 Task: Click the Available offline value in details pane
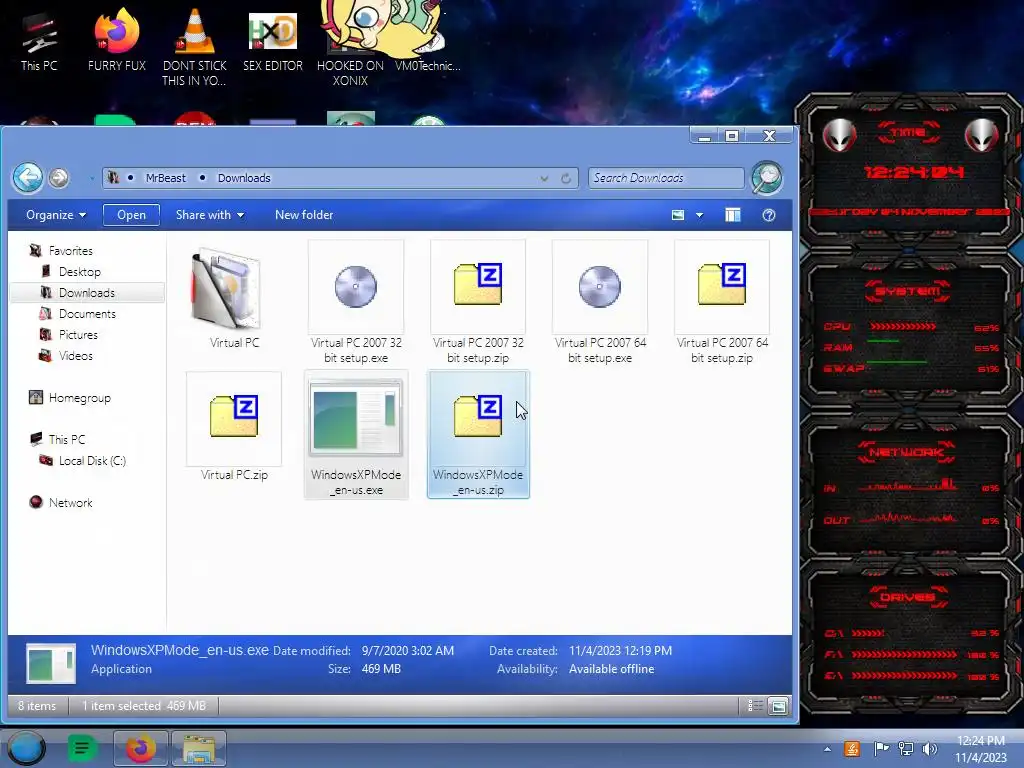click(611, 669)
